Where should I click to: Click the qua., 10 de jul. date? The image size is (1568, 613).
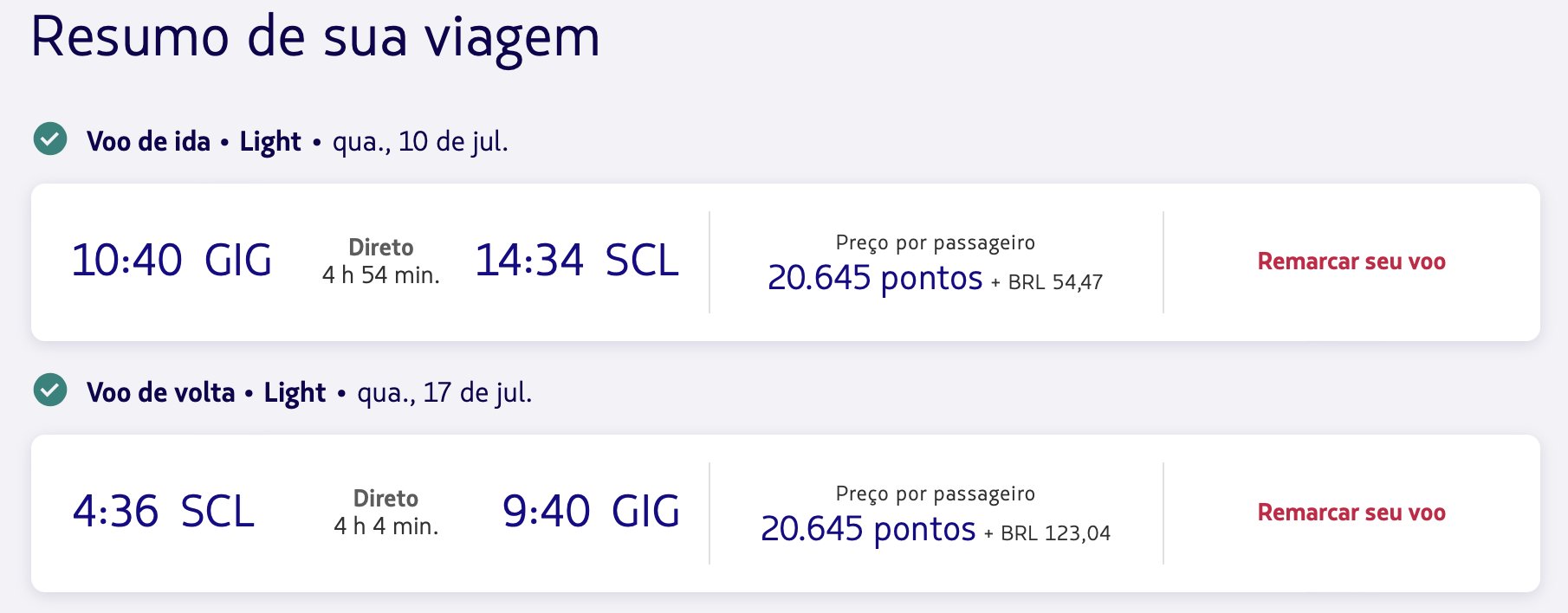point(420,141)
